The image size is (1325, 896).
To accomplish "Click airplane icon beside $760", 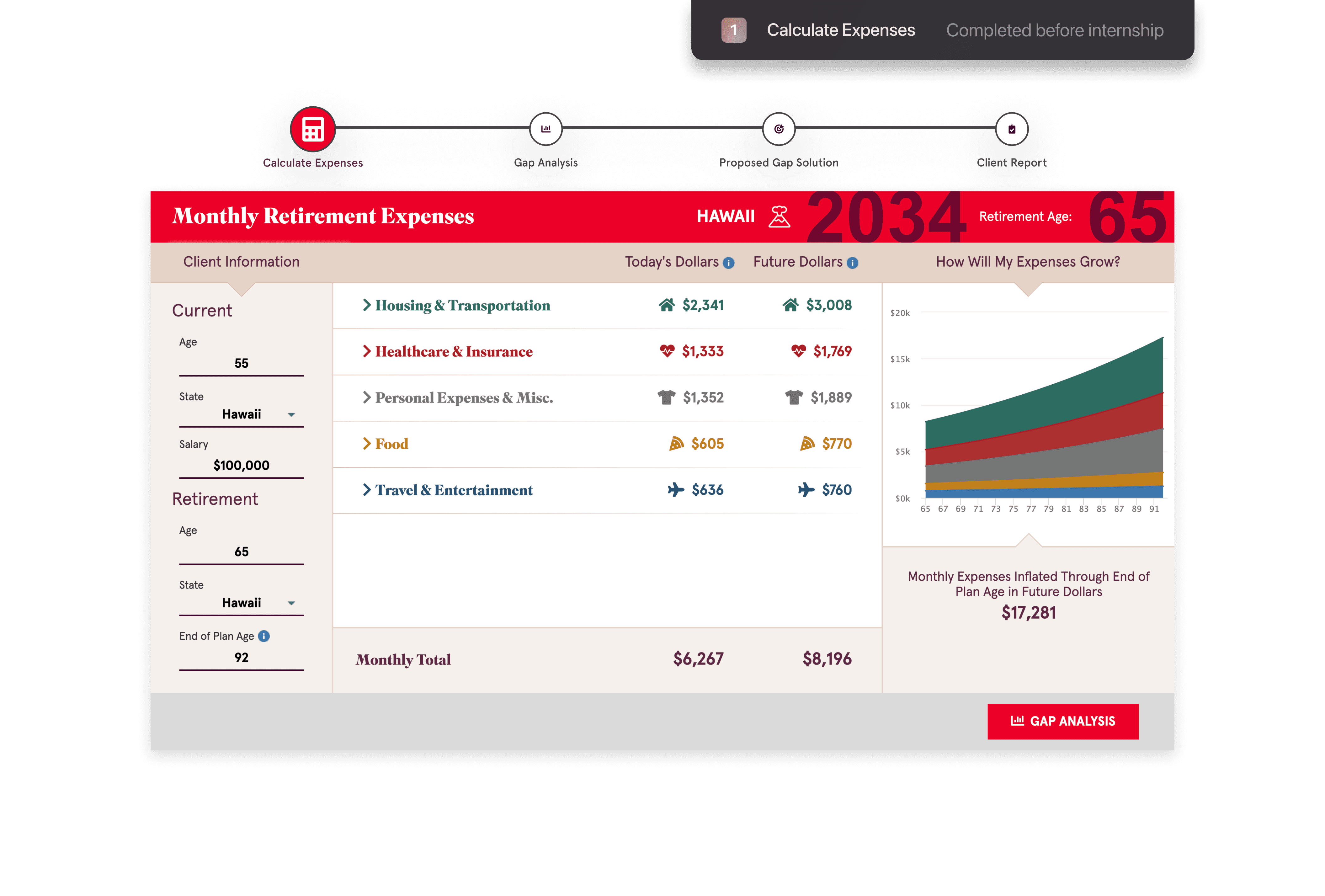I will (x=806, y=489).
